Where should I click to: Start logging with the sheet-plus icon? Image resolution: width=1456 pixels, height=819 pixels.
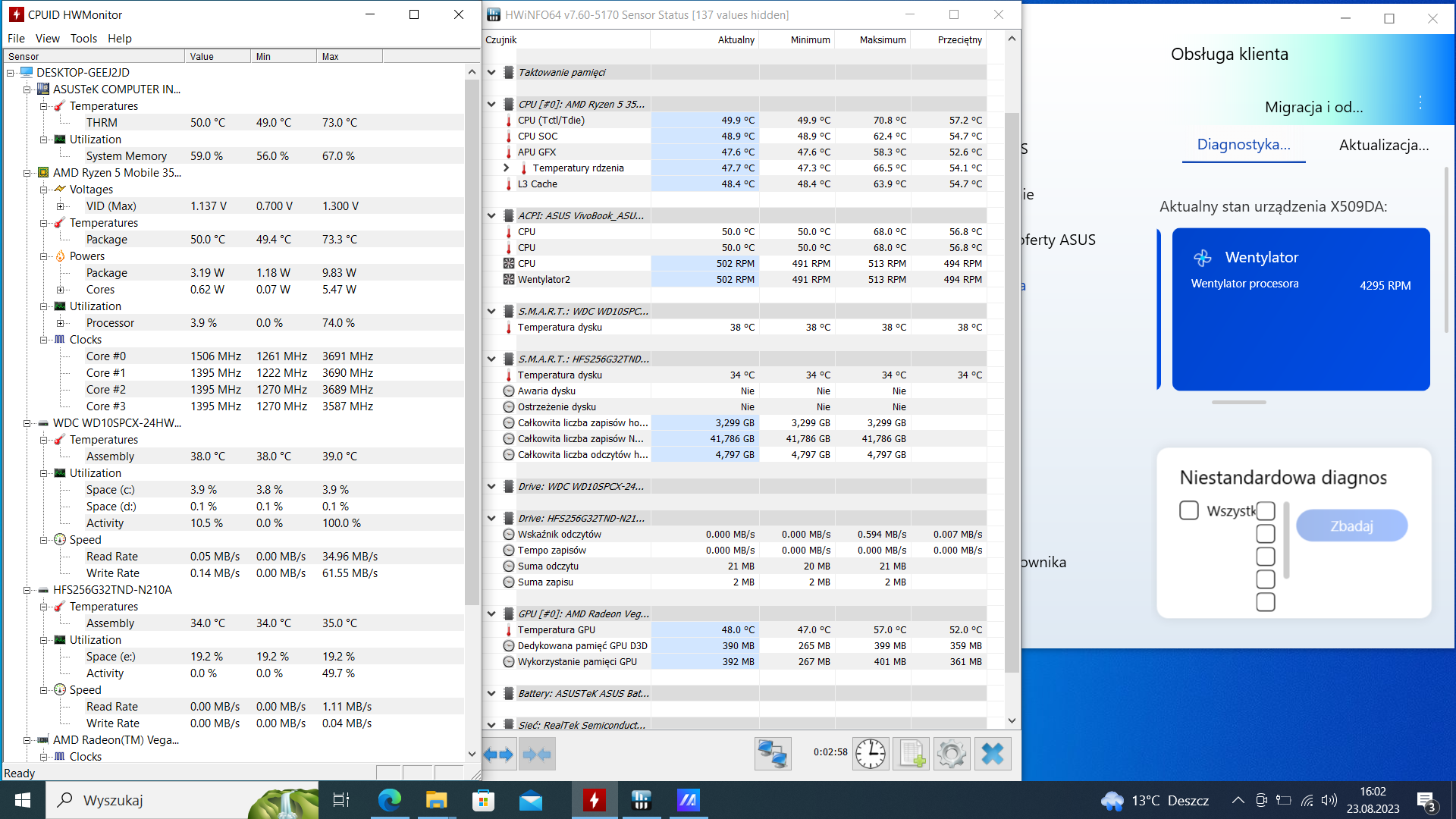pyautogui.click(x=911, y=754)
